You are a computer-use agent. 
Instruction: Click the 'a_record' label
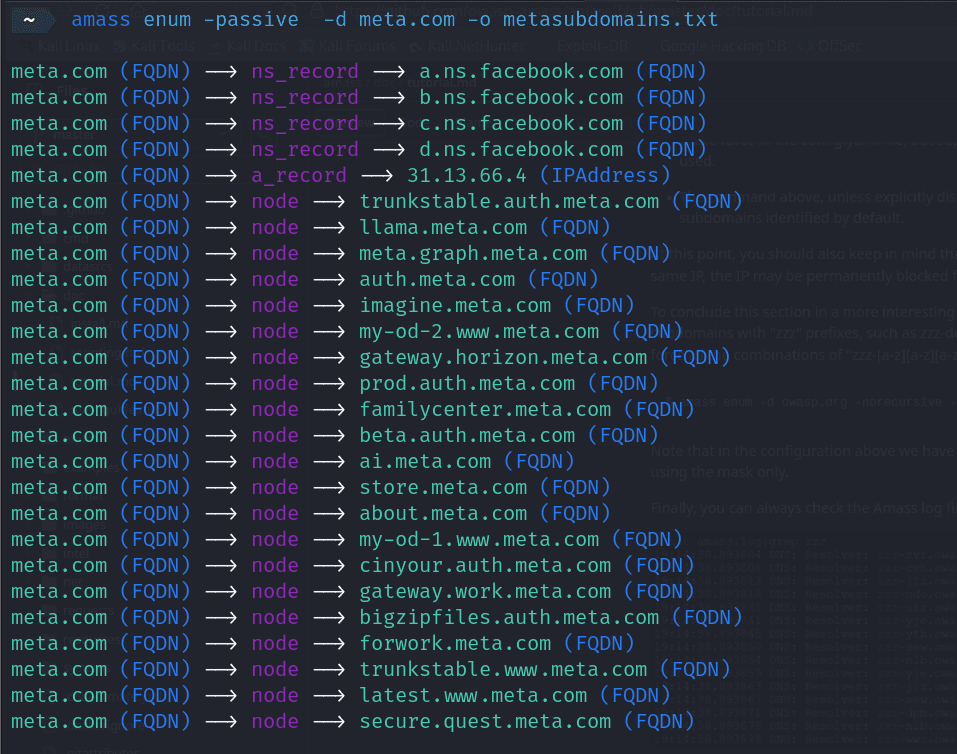point(299,176)
